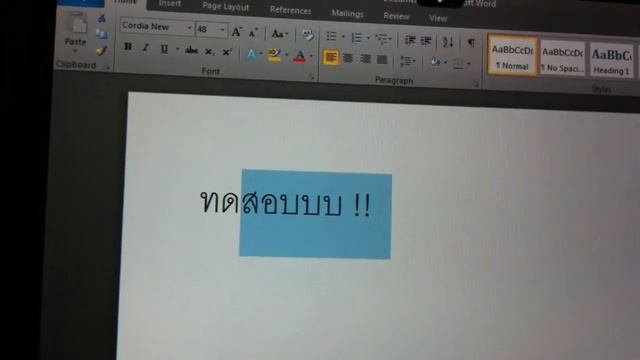Image resolution: width=640 pixels, height=360 pixels.
Task: Click Decrease Indent icon
Action: [x=410, y=40]
